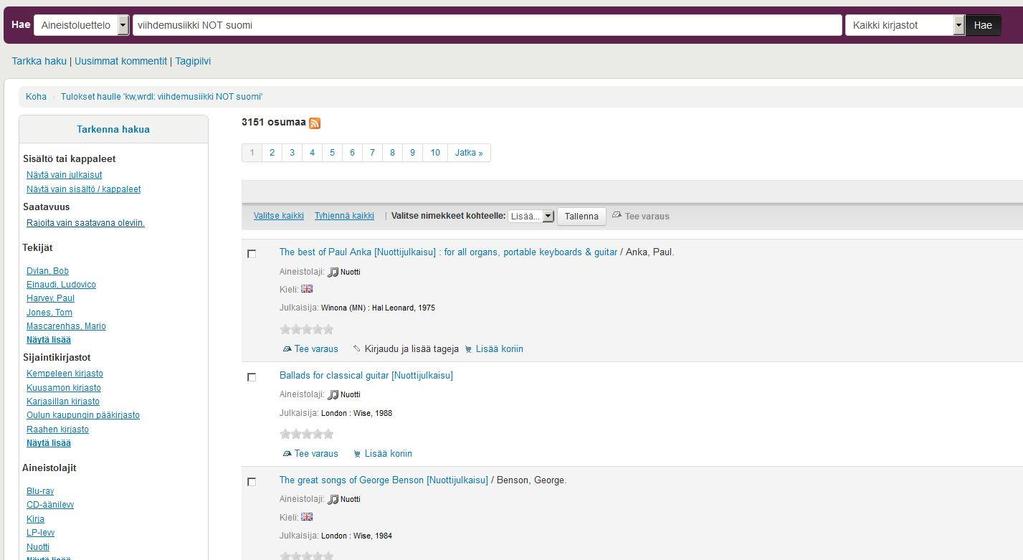Filter by author Mascarenhas, Mario
This screenshot has width=1023, height=560.
66,326
